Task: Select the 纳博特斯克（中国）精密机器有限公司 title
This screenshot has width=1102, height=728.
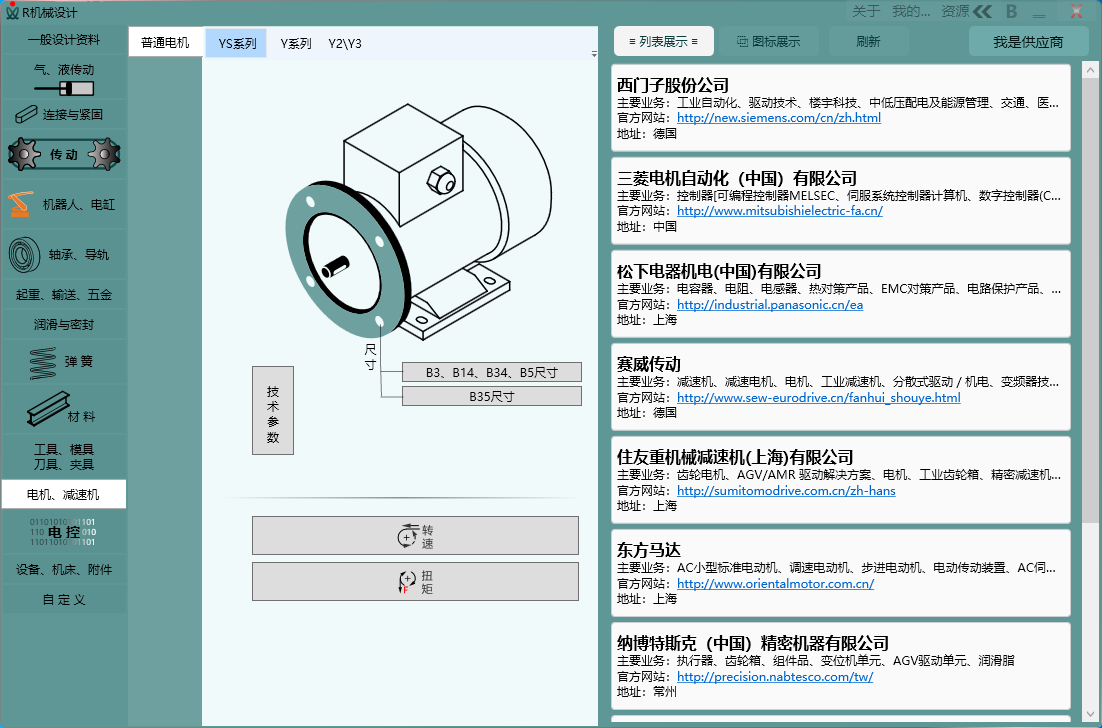Action: [753, 643]
